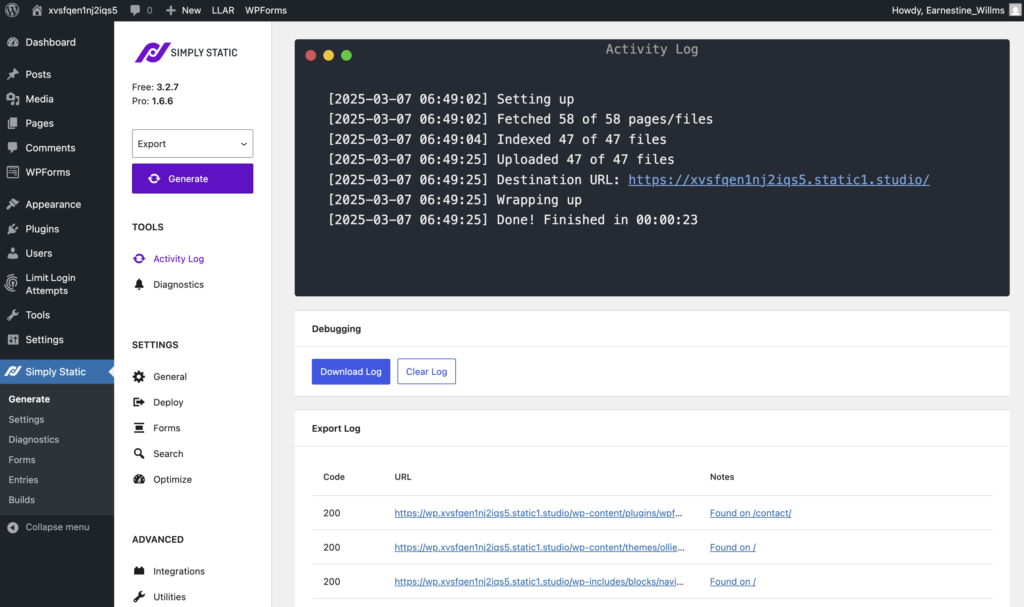
Task: Open the Integrations icon under Advanced
Action: [140, 570]
